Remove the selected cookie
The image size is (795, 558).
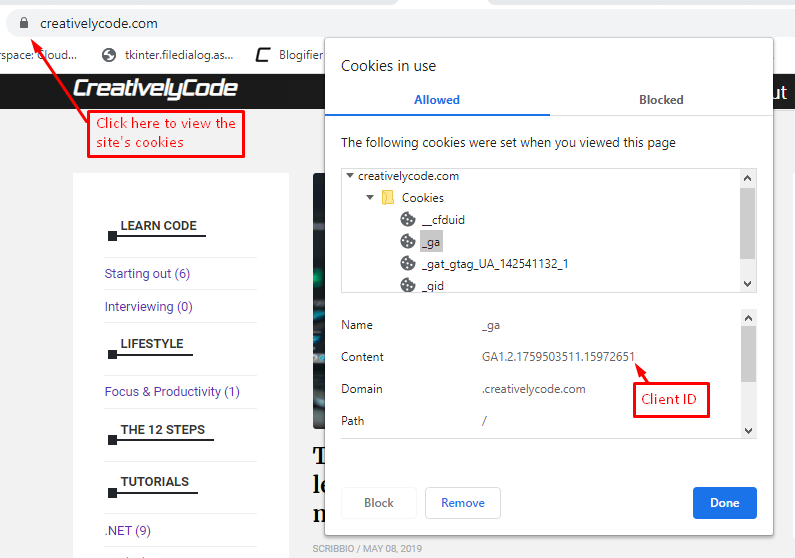tap(462, 503)
